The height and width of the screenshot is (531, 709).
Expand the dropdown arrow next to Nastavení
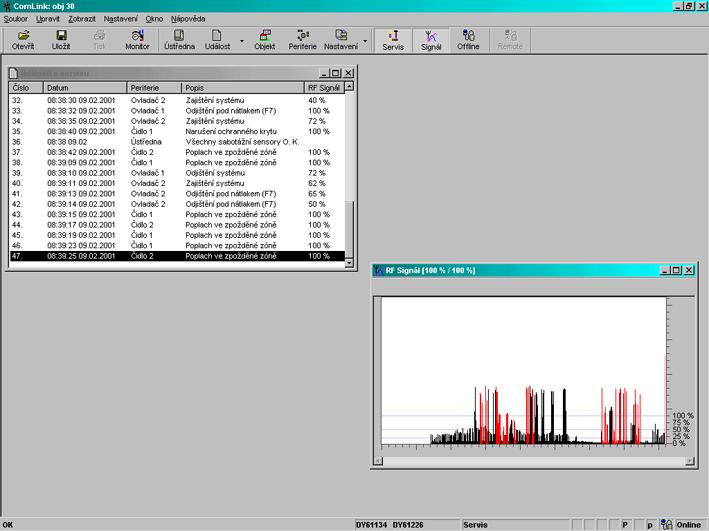365,41
